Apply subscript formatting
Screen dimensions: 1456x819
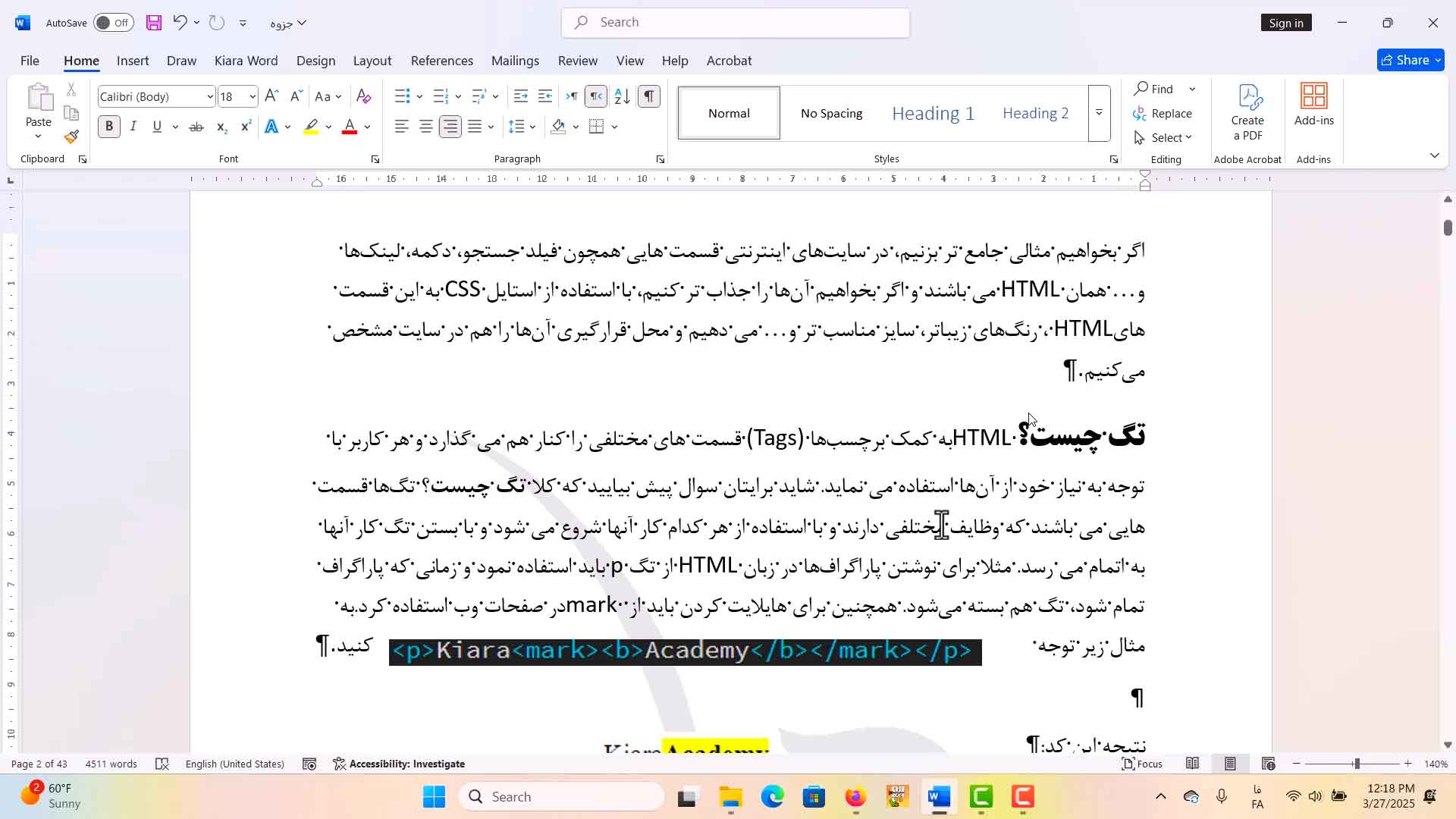(x=221, y=127)
